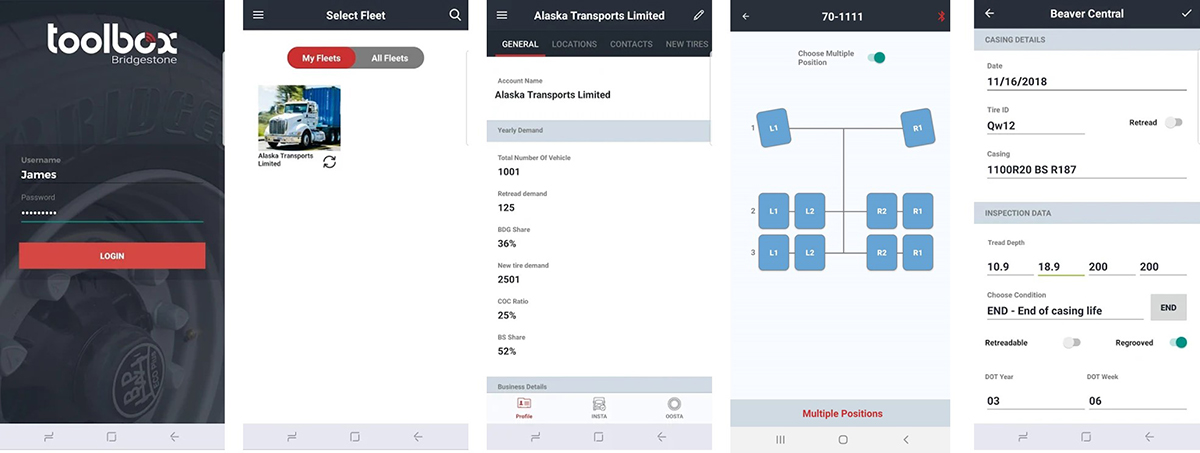
Task: Switch to the Locations tab
Action: tap(574, 44)
